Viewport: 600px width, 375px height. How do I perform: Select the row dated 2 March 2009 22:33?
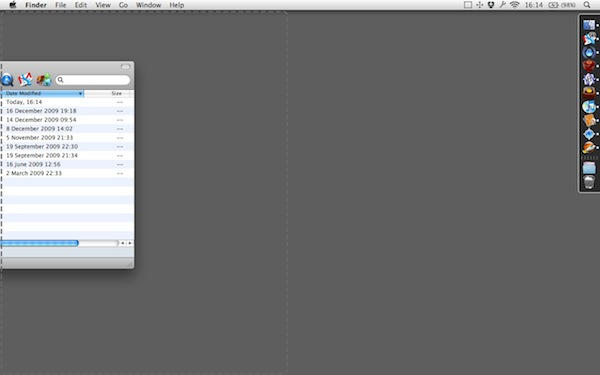tap(67, 173)
